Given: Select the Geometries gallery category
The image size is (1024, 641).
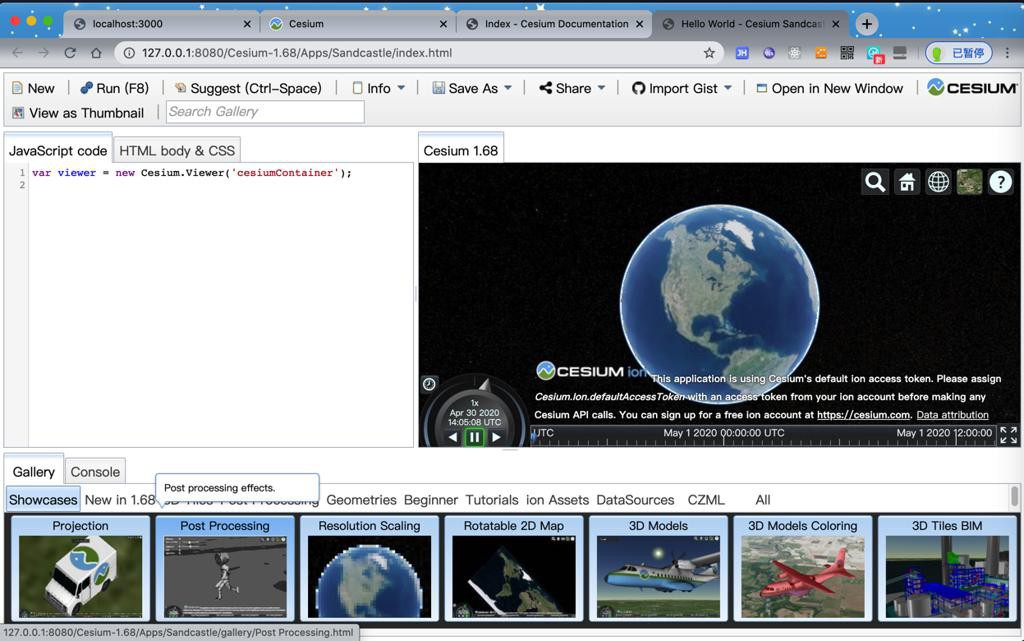Looking at the screenshot, I should tap(361, 500).
